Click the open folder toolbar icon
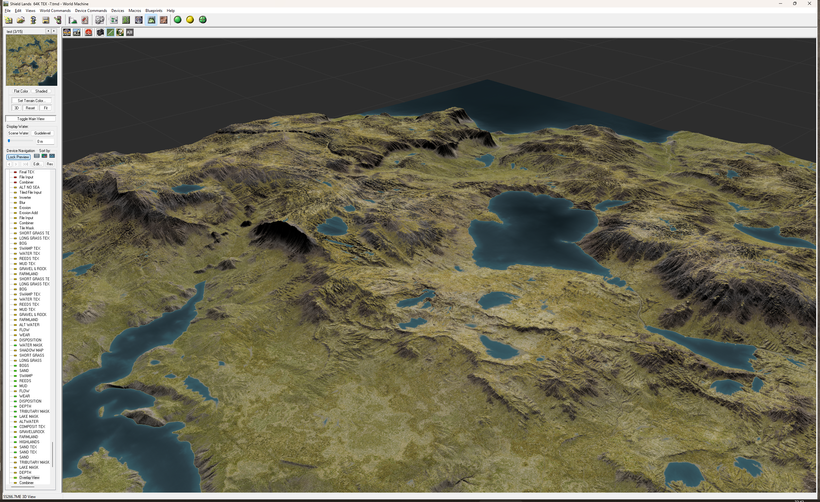Viewport: 820px width, 502px height. (x=21, y=20)
